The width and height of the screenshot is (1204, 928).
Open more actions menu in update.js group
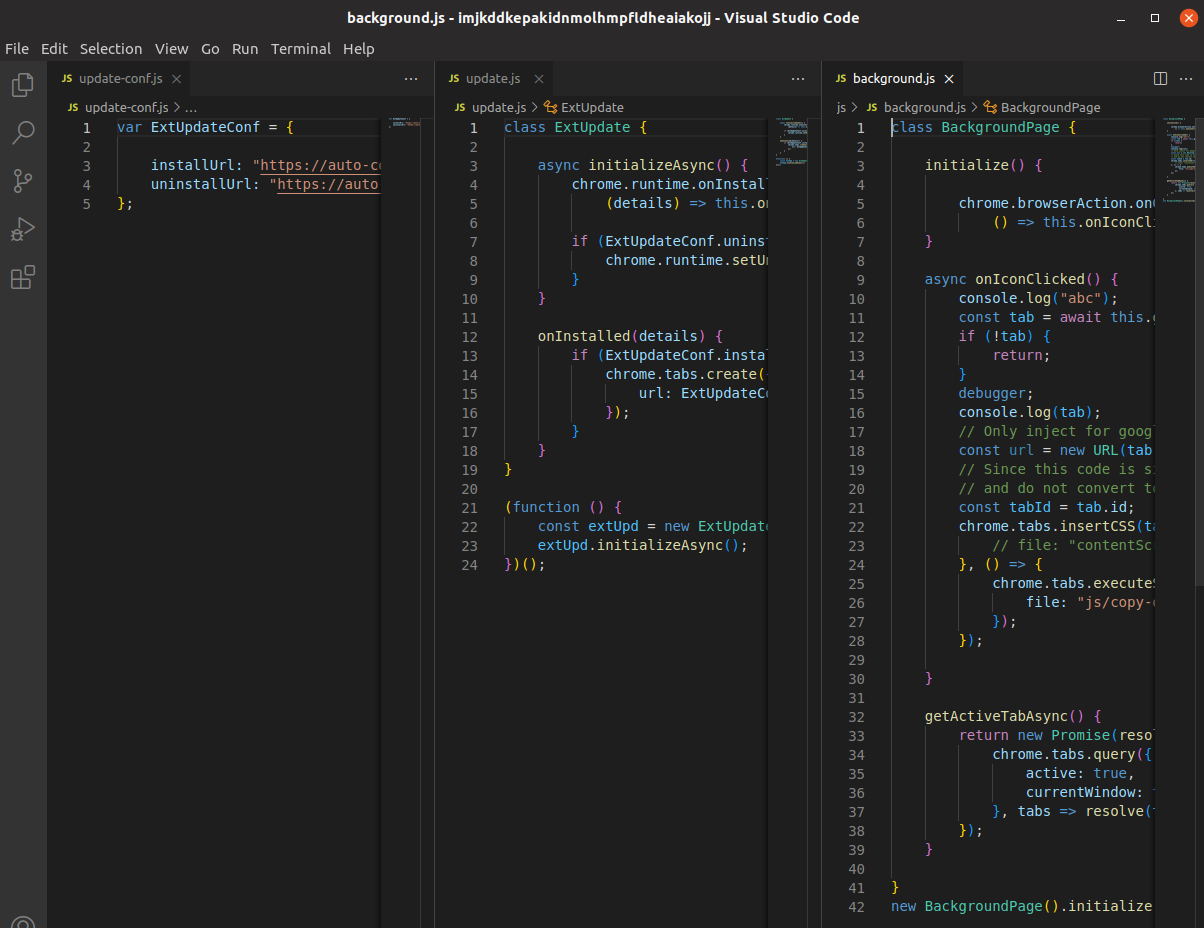(x=798, y=78)
